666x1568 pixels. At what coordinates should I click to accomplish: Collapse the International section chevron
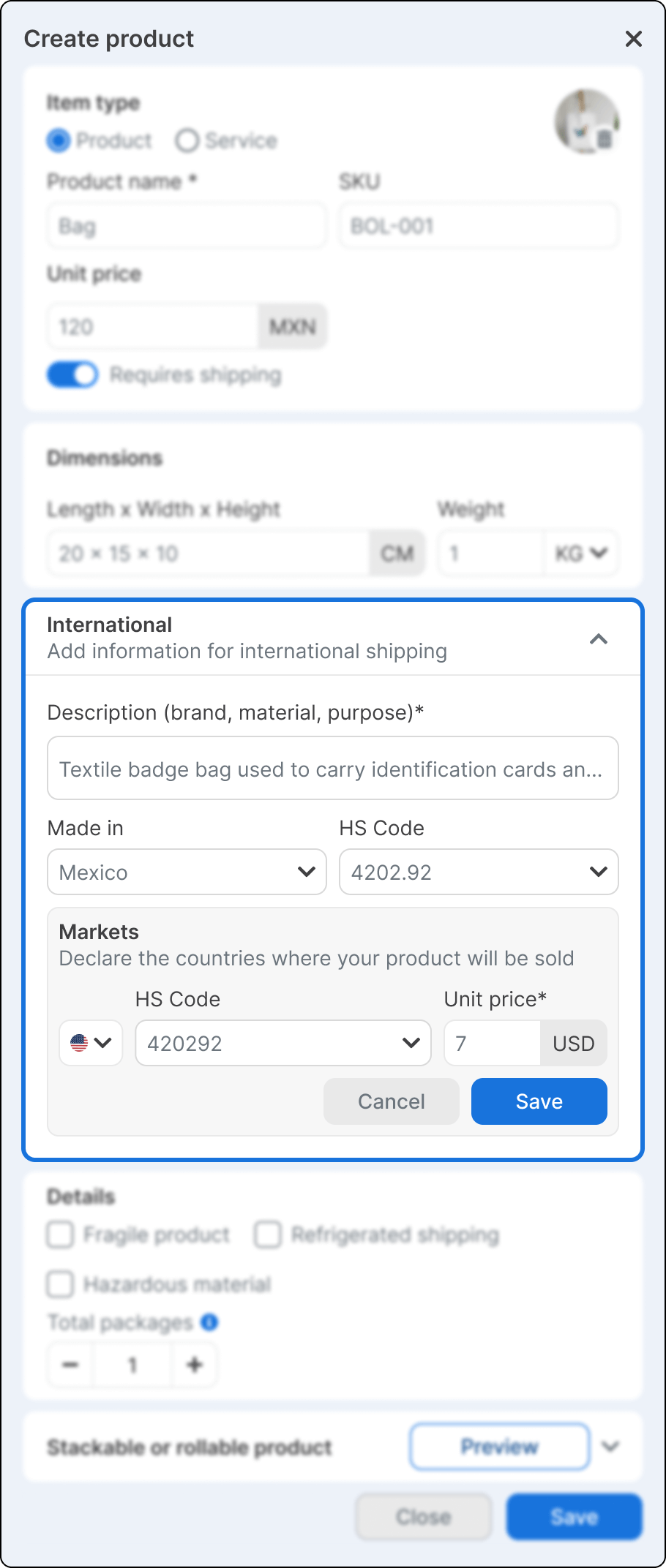(598, 639)
